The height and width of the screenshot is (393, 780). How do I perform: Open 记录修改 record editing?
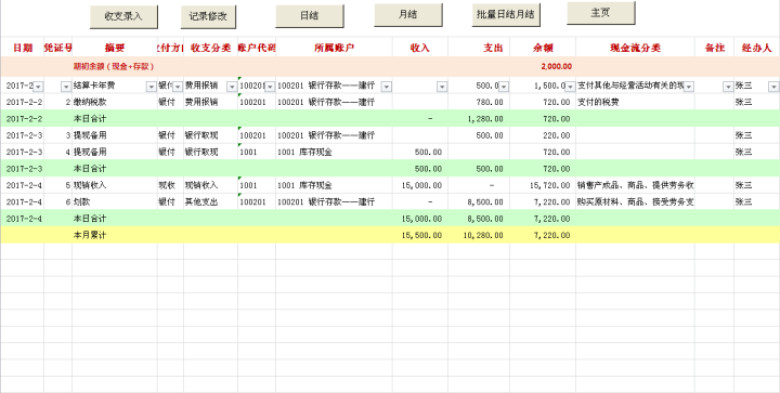coord(208,16)
